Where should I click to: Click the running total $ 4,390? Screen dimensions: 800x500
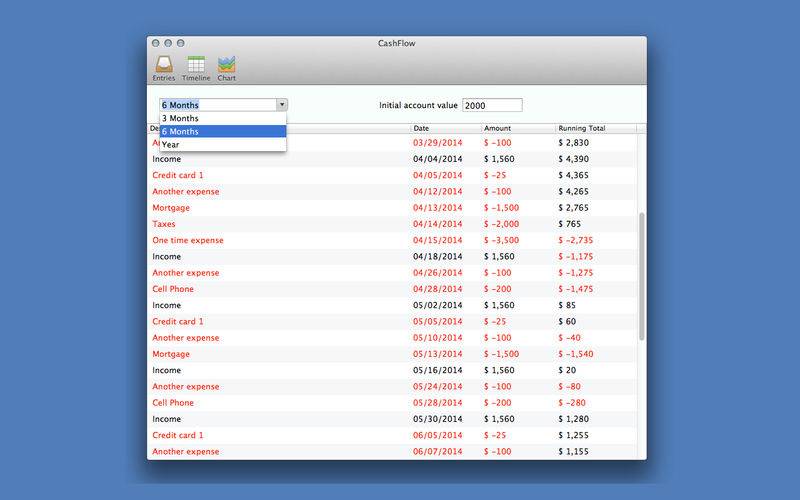tap(573, 159)
